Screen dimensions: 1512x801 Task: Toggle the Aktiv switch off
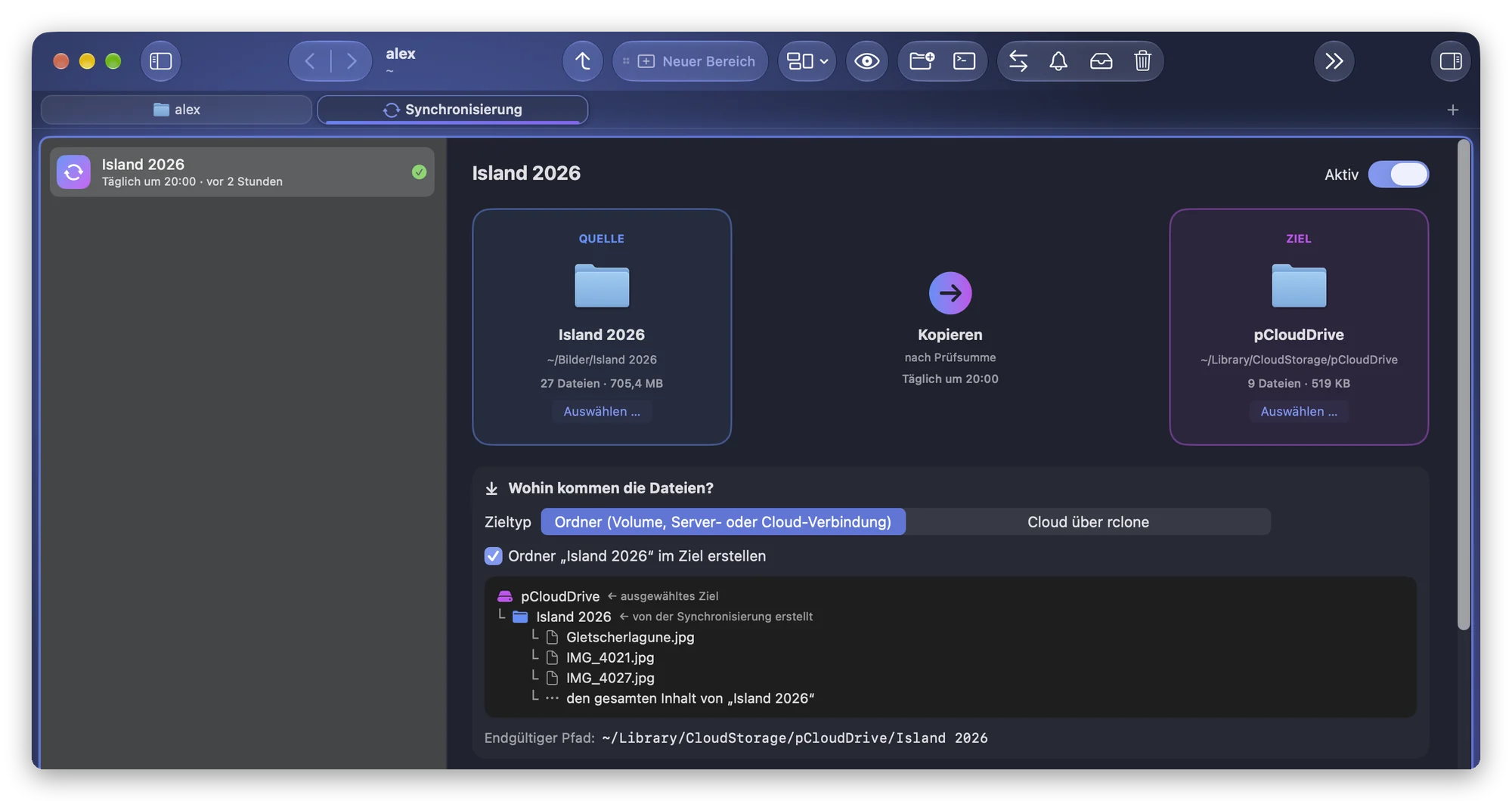pos(1398,175)
